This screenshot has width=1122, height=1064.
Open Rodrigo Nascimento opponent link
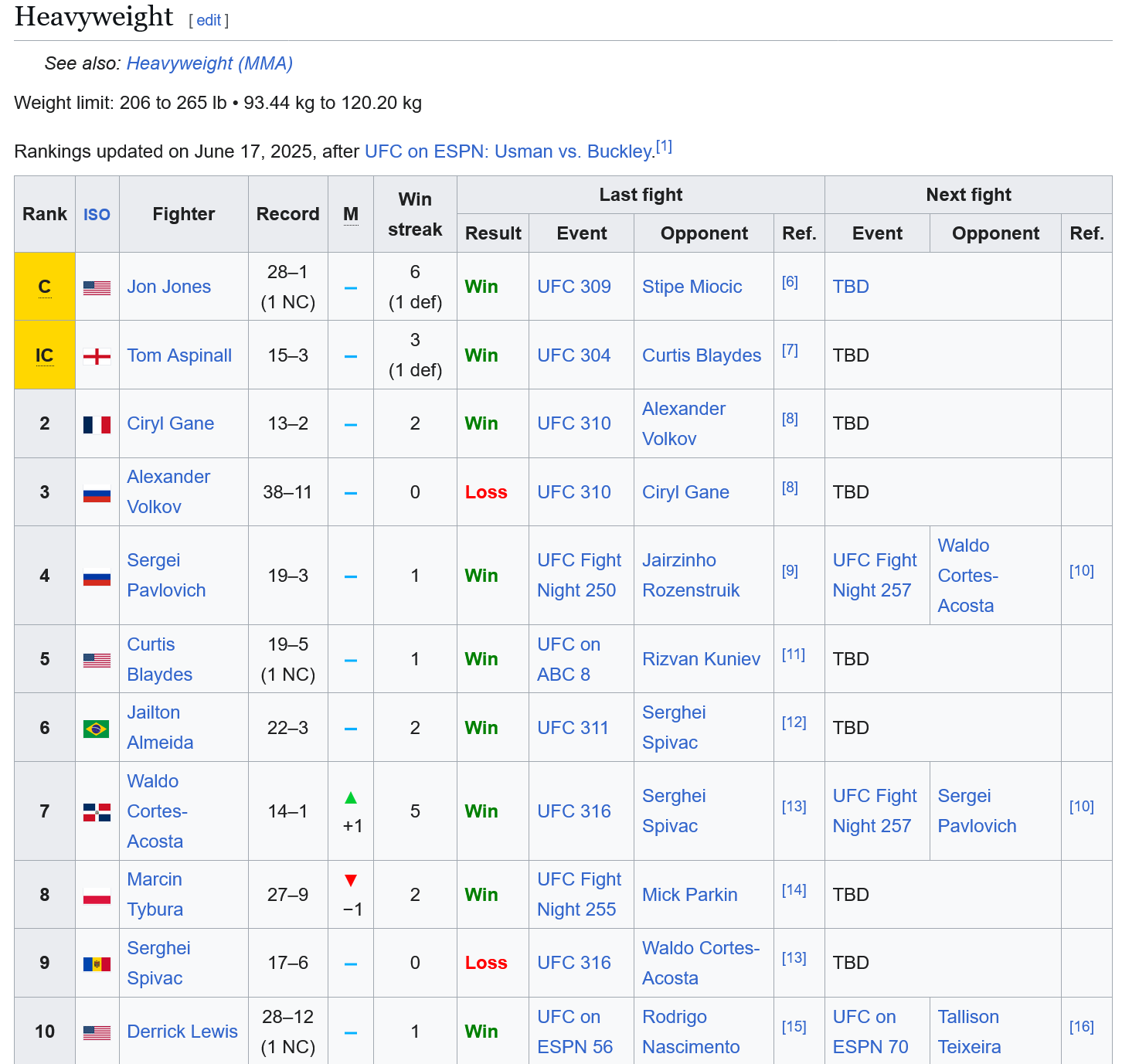pos(691,1032)
